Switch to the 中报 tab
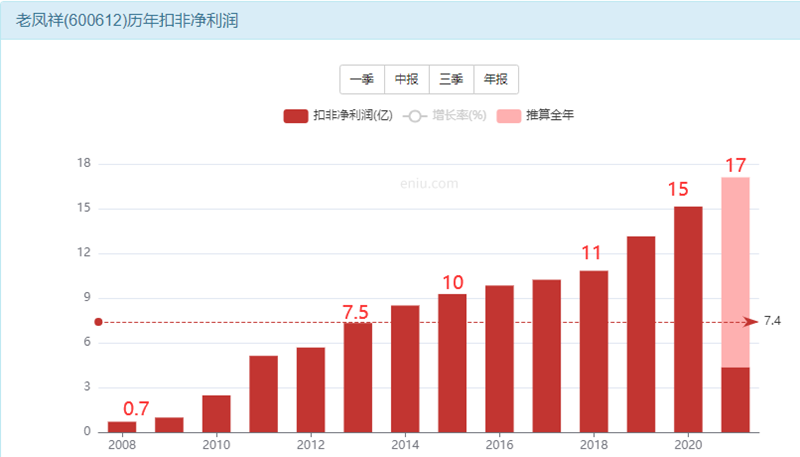The image size is (800, 457). point(407,79)
